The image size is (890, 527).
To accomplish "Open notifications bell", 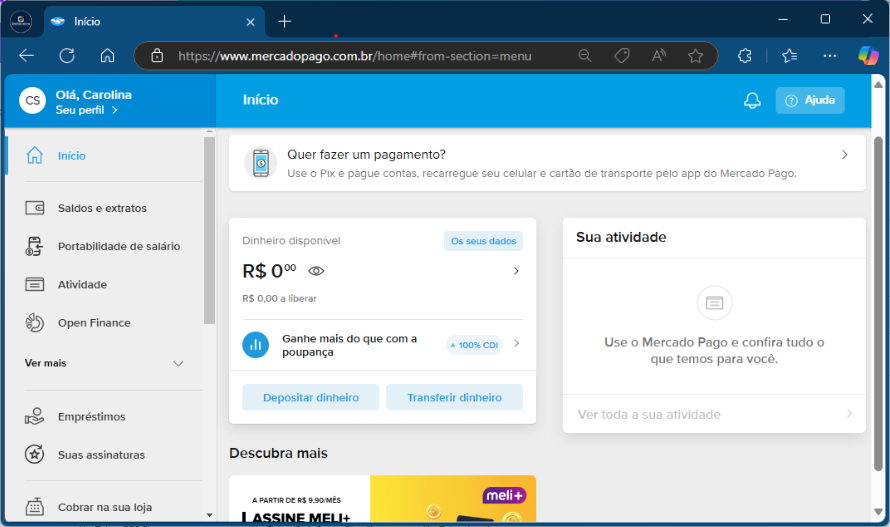I will pyautogui.click(x=752, y=101).
